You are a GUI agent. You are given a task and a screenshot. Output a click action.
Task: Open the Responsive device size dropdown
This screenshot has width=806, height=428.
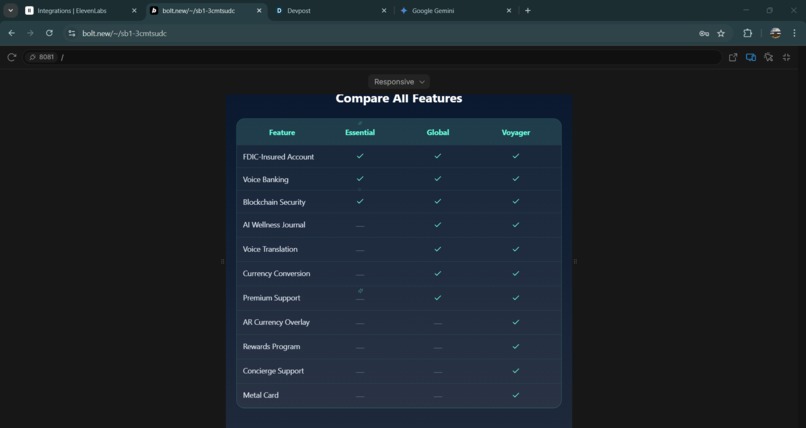[399, 82]
